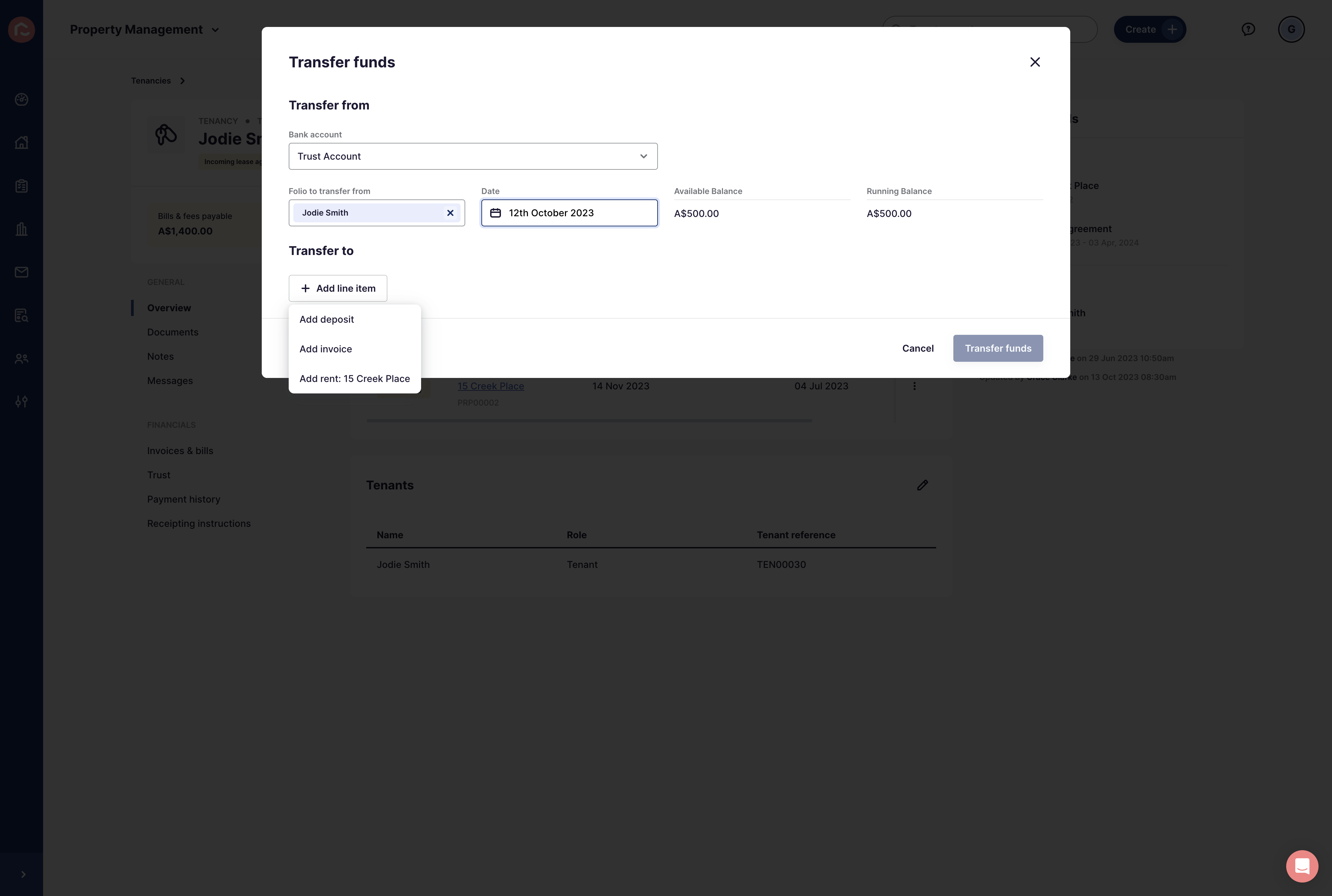Open Invoices & bills section
This screenshot has height=896, width=1332.
point(180,450)
